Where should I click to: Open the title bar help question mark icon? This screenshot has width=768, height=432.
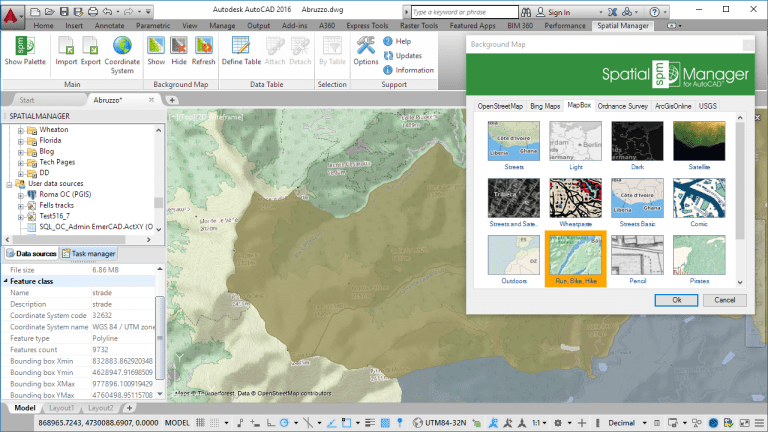654,12
